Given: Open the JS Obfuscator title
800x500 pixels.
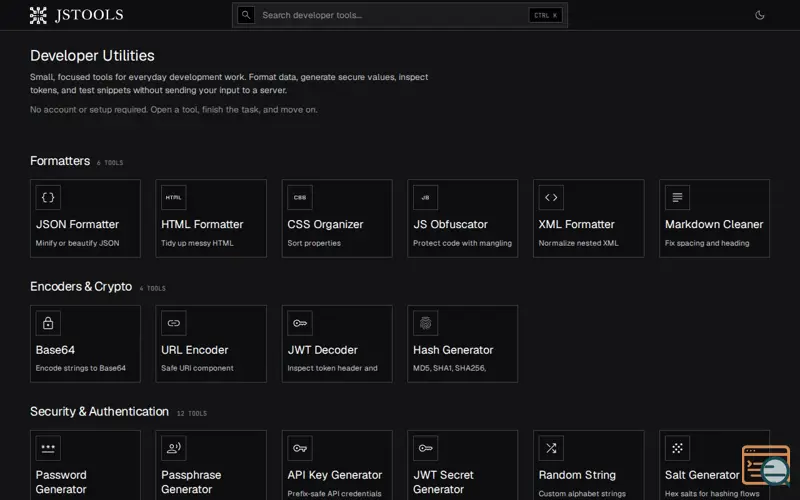Looking at the screenshot, I should 450,224.
